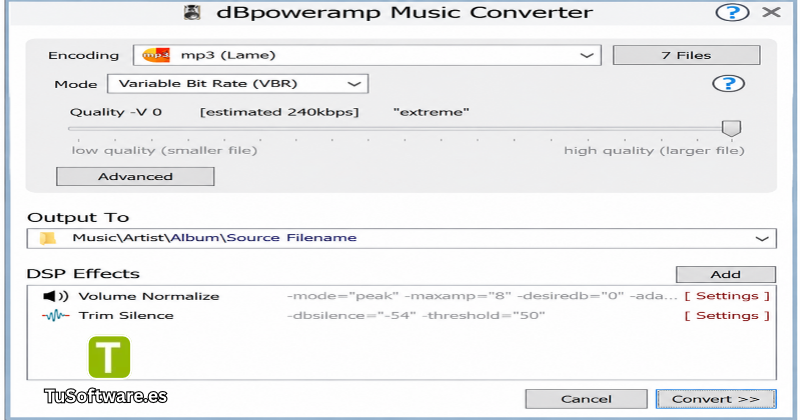Click the Quality -V 0 label
The width and height of the screenshot is (800, 420).
point(116,112)
